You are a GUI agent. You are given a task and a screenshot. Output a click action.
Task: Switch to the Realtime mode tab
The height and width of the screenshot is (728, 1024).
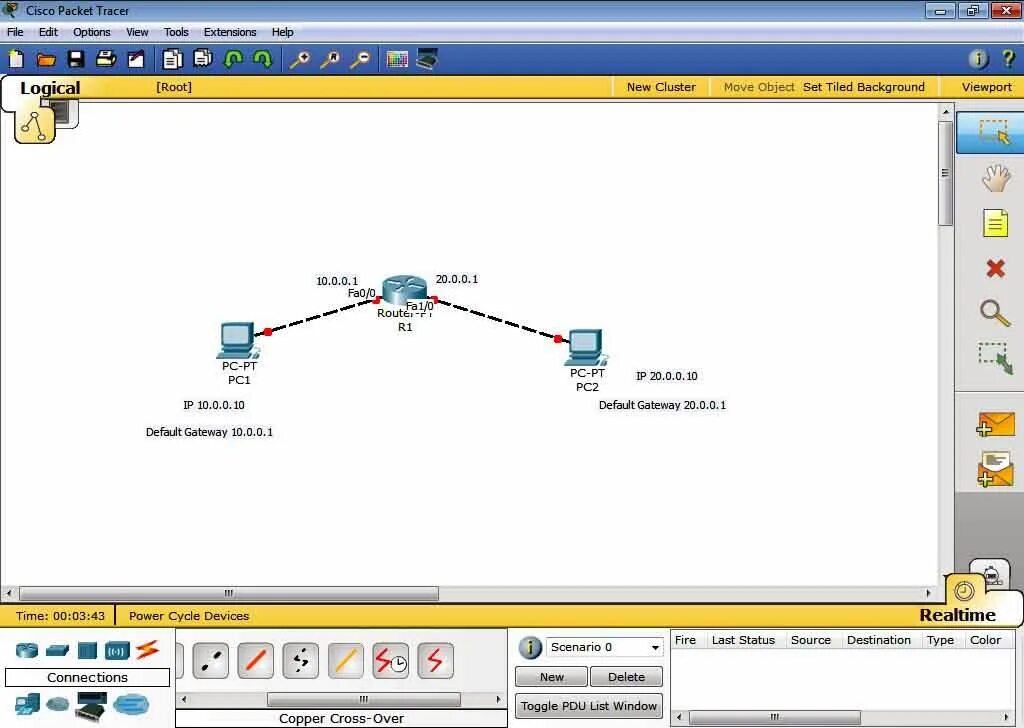tap(957, 615)
